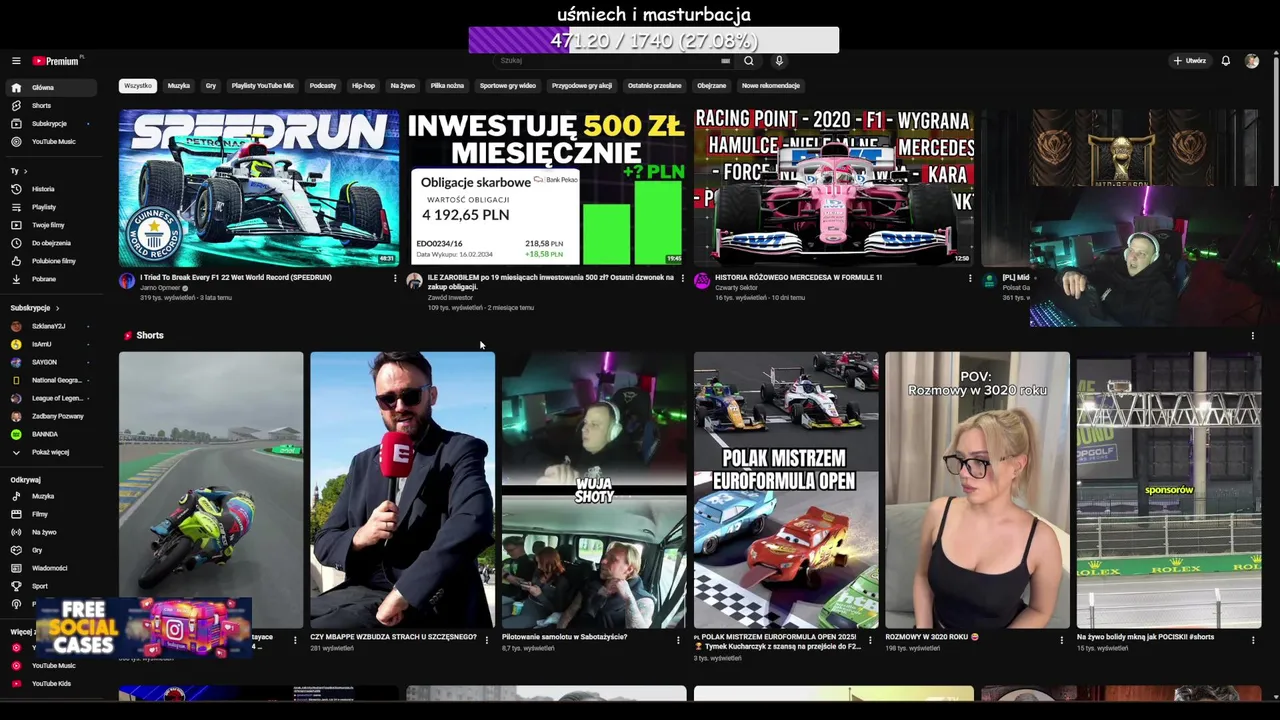
Task: Select the Obejrzane chip
Action: 712,86
